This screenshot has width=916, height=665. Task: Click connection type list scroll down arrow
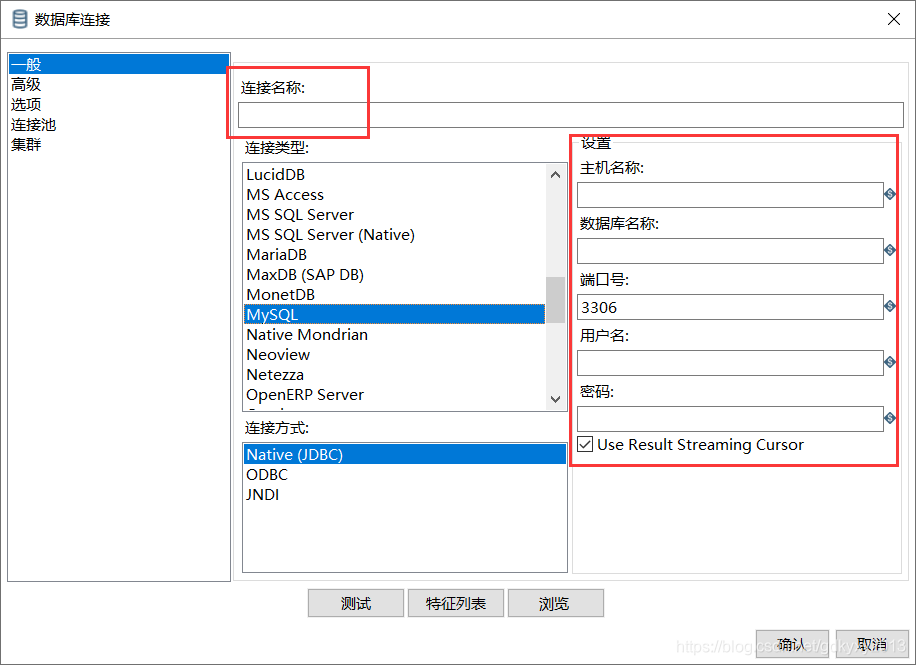[x=556, y=399]
